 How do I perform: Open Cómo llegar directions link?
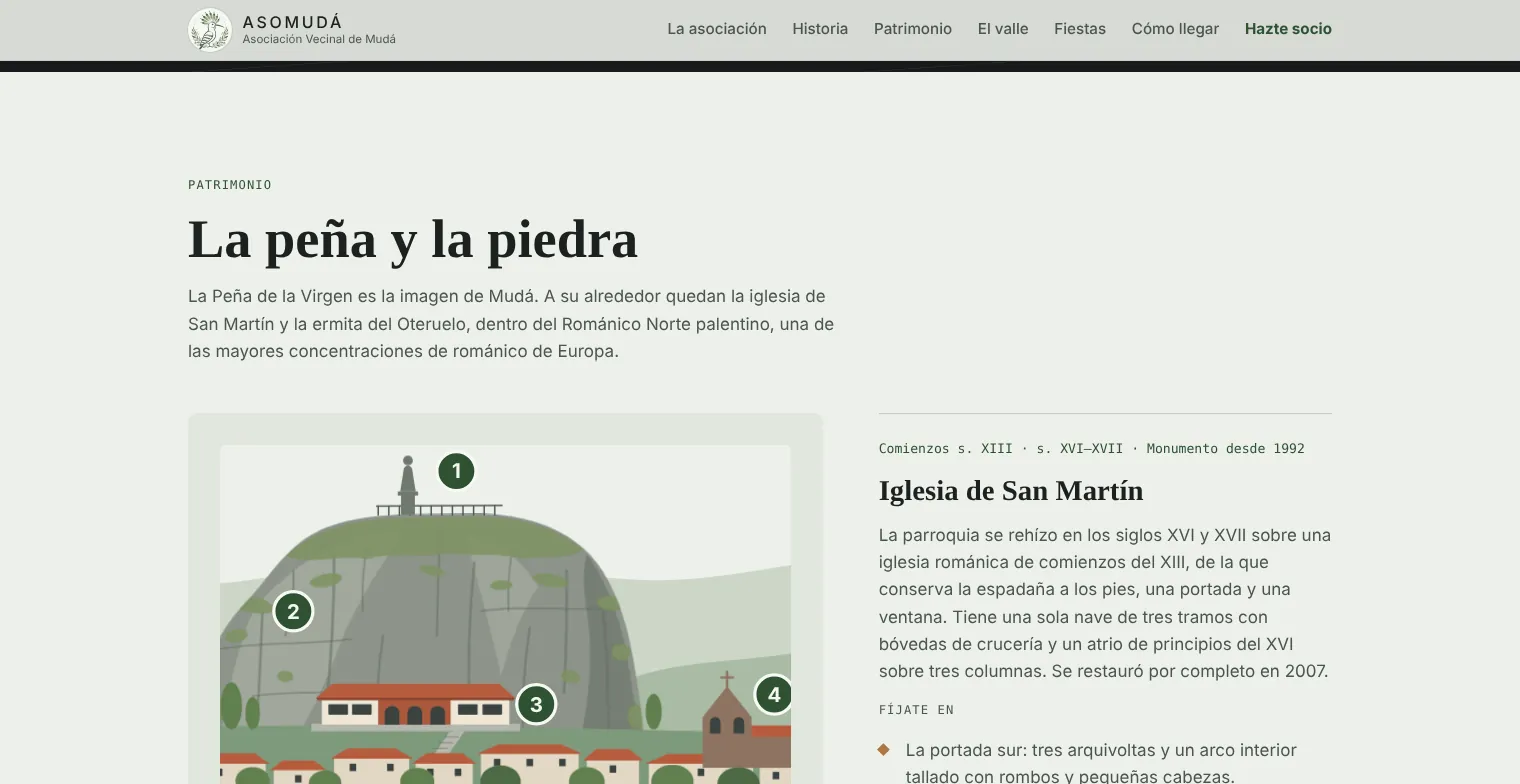click(1175, 29)
